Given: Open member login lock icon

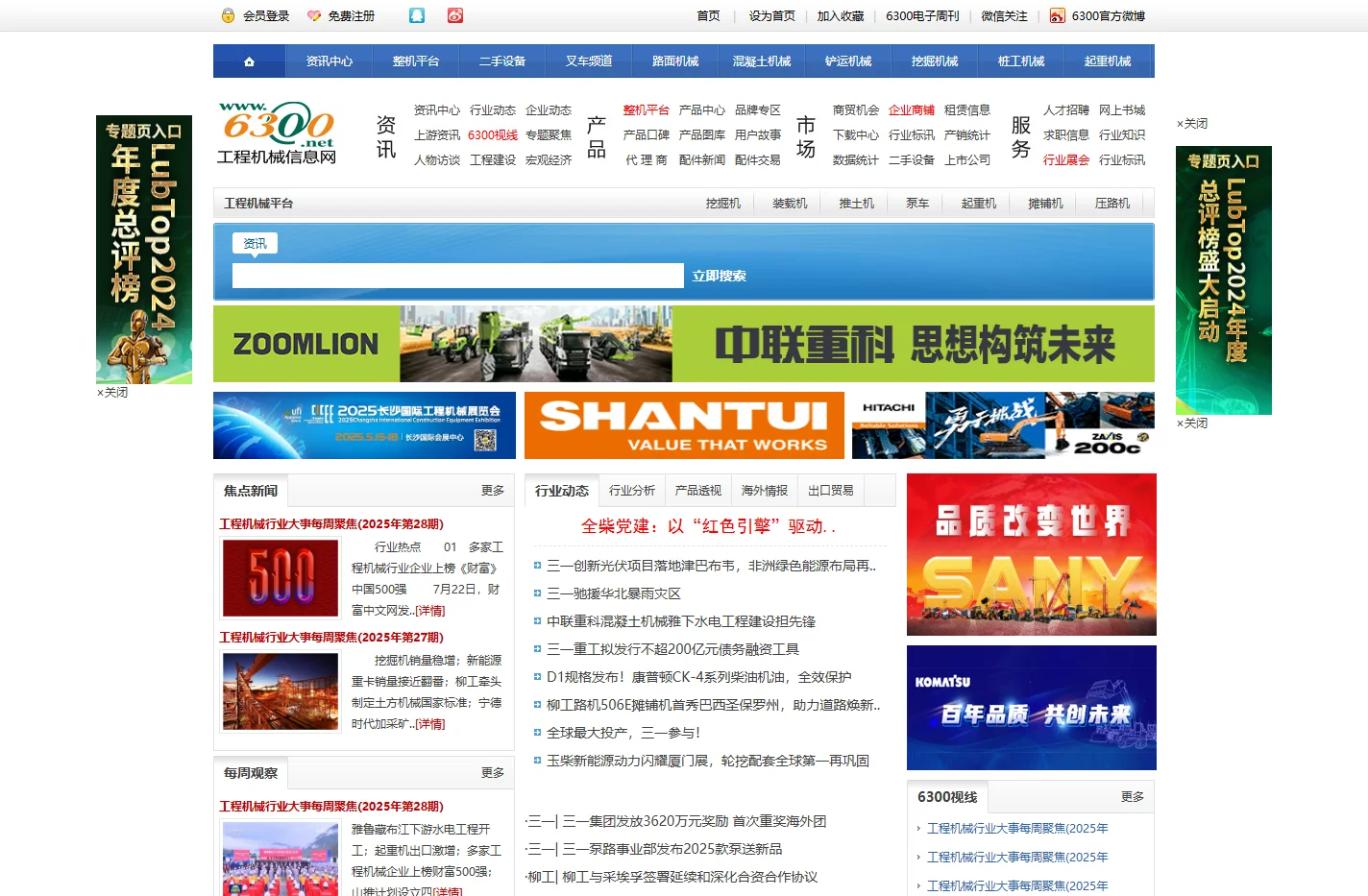Looking at the screenshot, I should (228, 15).
